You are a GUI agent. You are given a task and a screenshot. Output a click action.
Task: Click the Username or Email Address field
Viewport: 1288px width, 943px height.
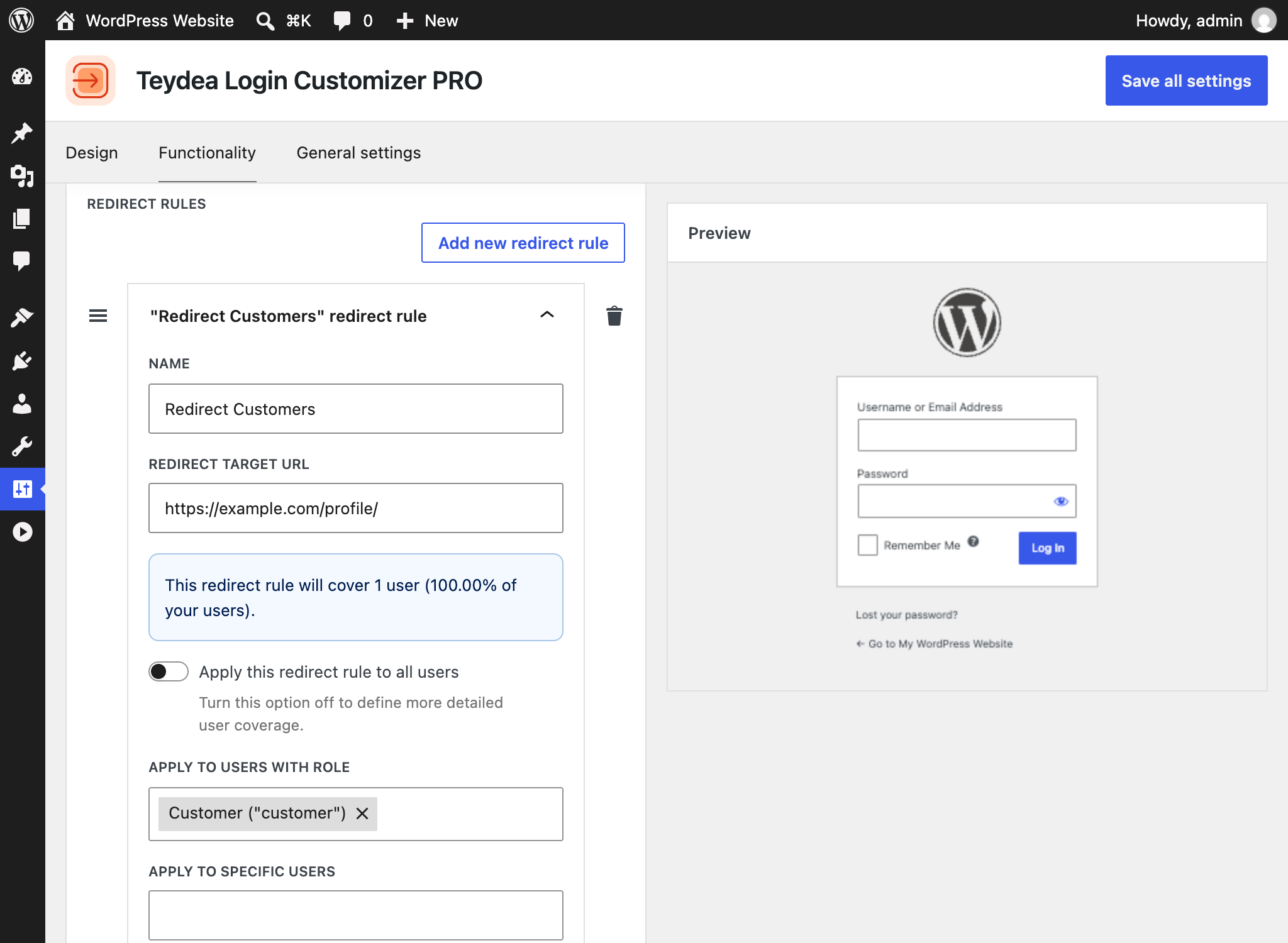(x=967, y=435)
